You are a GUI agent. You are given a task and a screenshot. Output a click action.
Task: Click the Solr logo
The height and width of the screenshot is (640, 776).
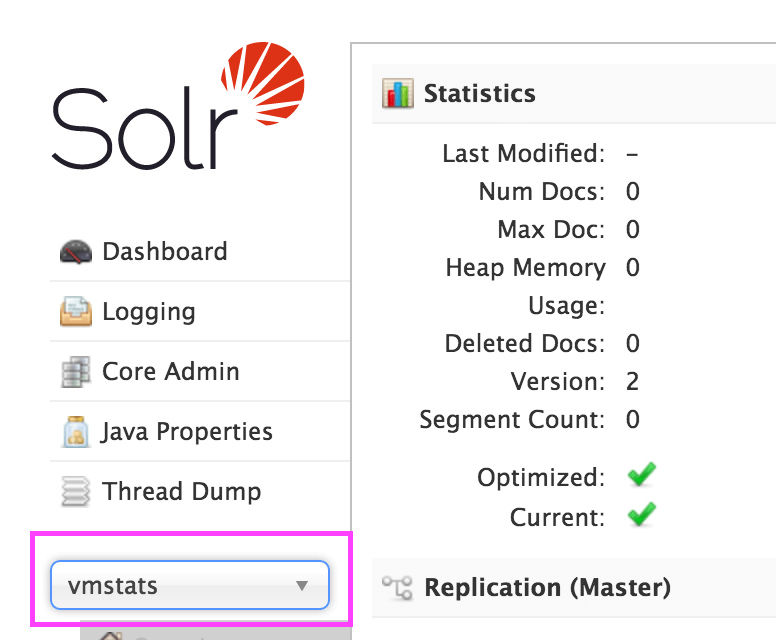pyautogui.click(x=178, y=106)
